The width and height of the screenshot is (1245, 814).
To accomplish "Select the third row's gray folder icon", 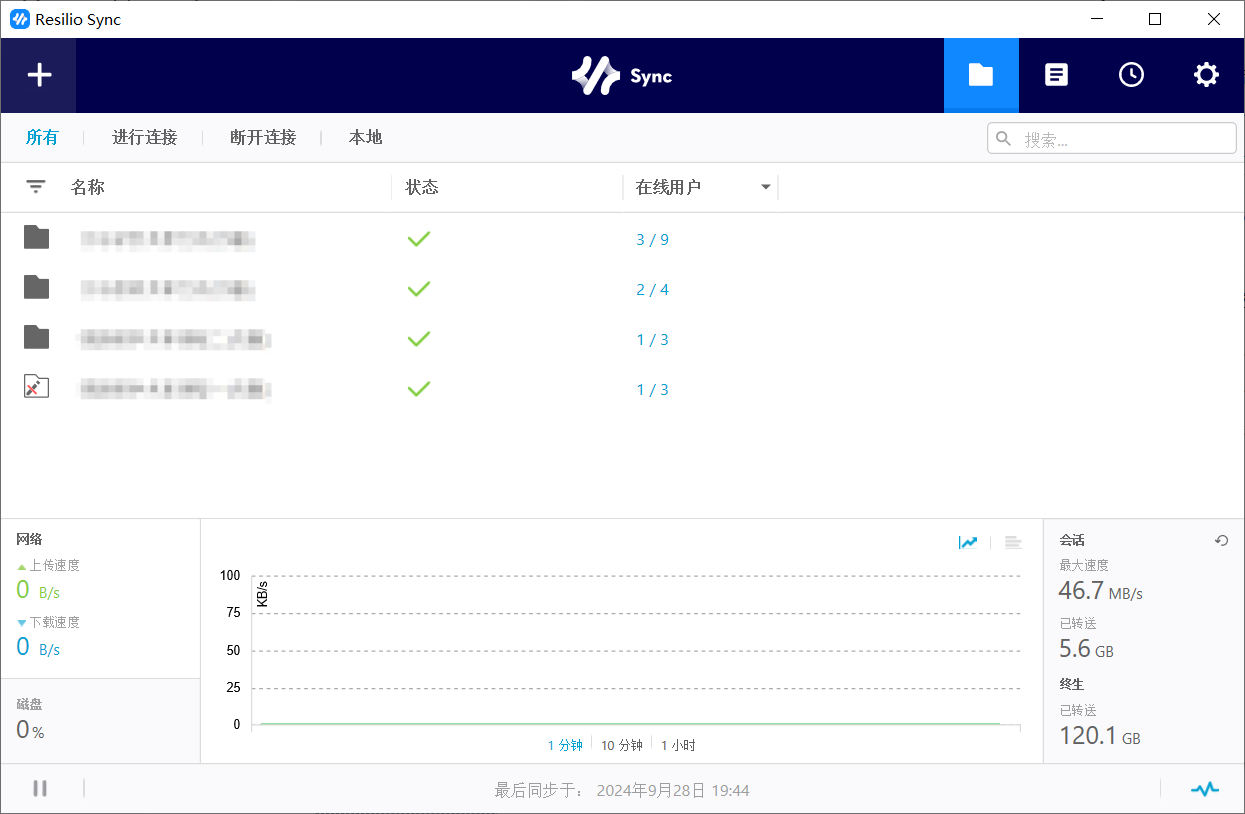I will click(37, 337).
